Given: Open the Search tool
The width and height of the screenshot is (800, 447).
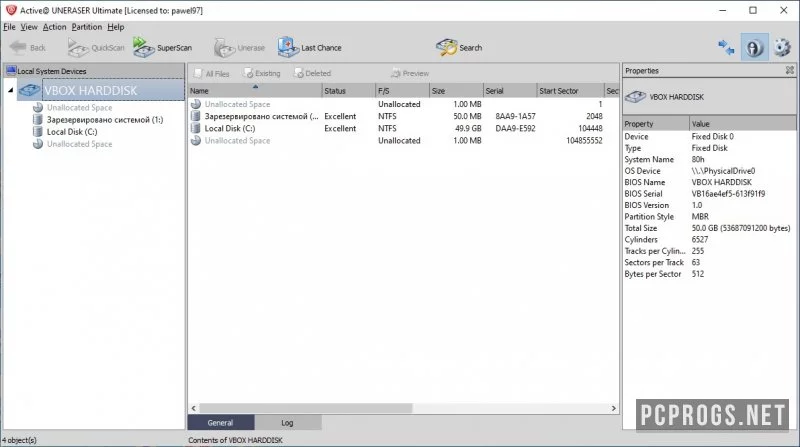Looking at the screenshot, I should point(459,47).
